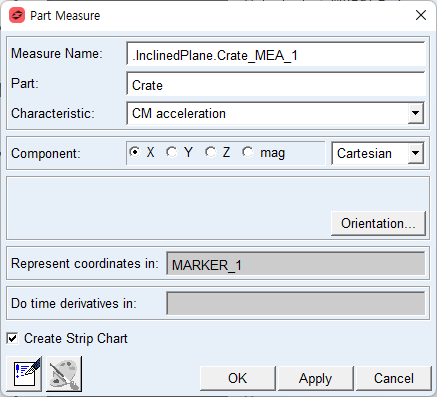Click the Do time derivatives in field
This screenshot has width=437, height=397.
click(296, 303)
